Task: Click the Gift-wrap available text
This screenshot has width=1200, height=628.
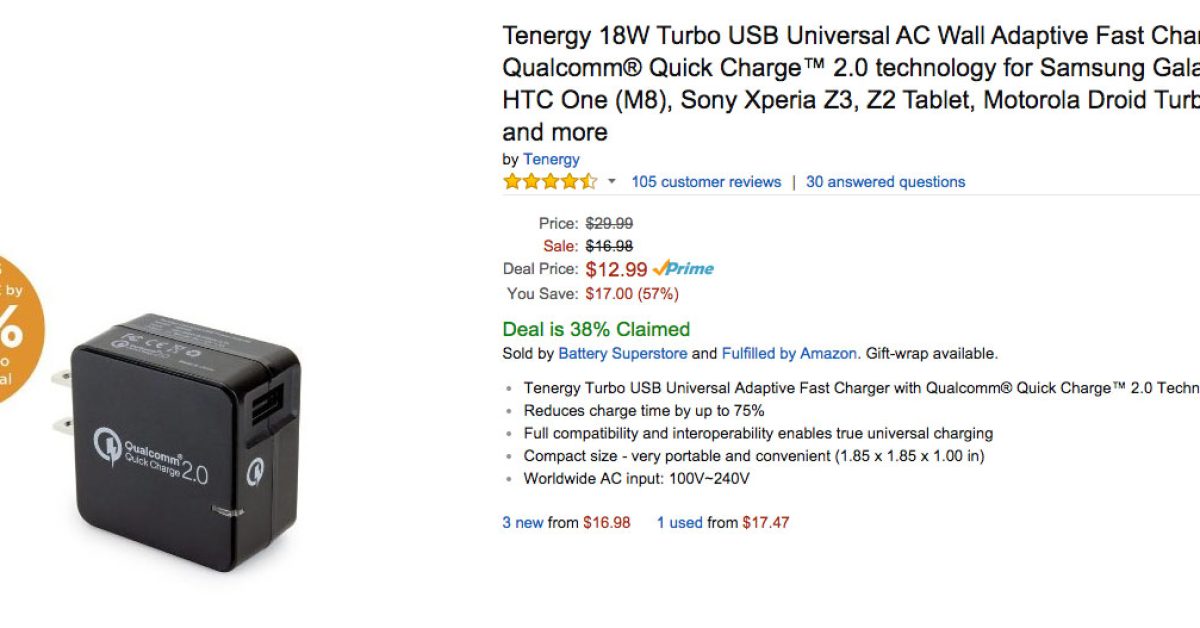Action: coord(932,353)
